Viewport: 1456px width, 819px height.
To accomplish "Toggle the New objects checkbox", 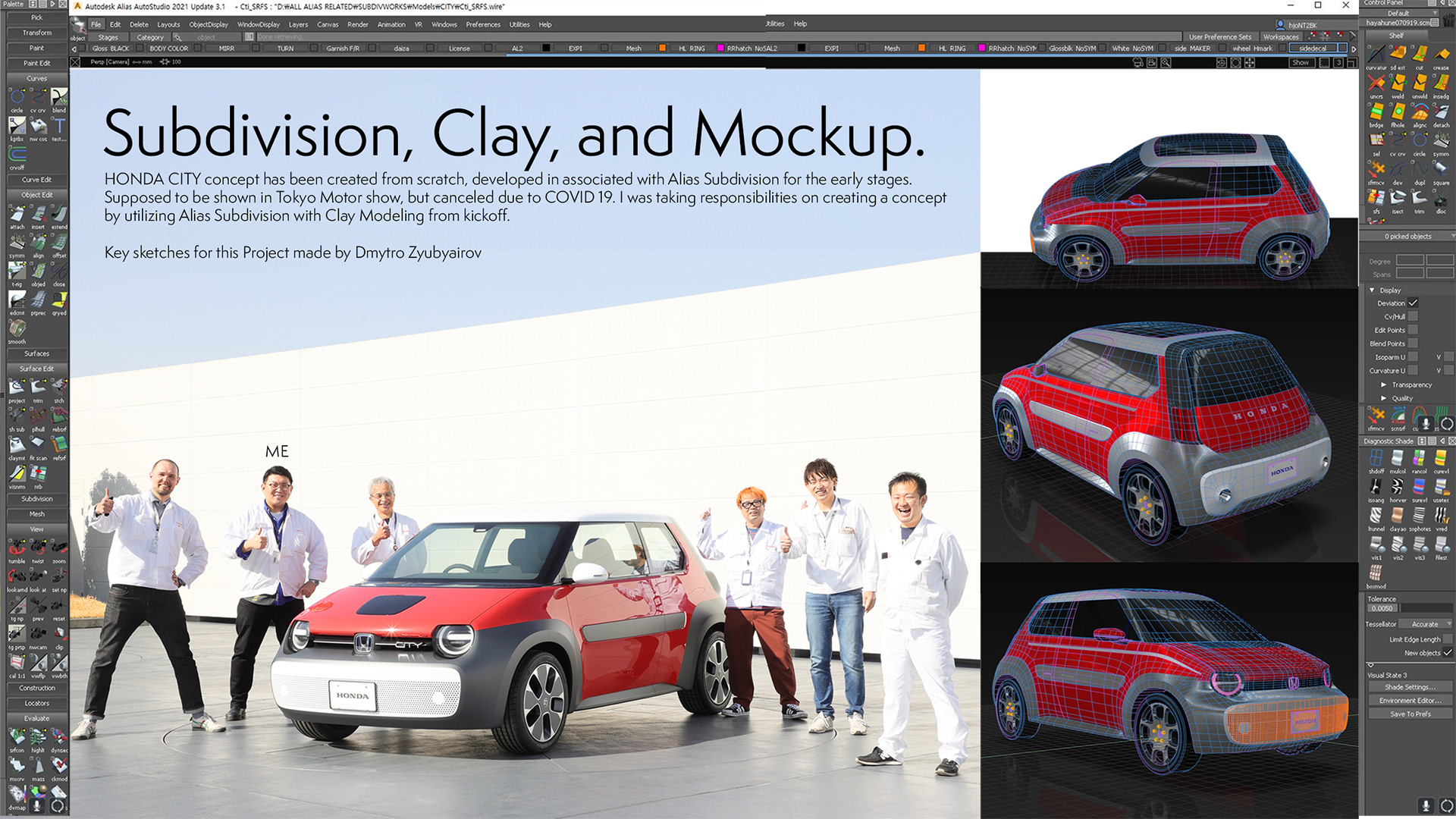I will coord(1448,653).
